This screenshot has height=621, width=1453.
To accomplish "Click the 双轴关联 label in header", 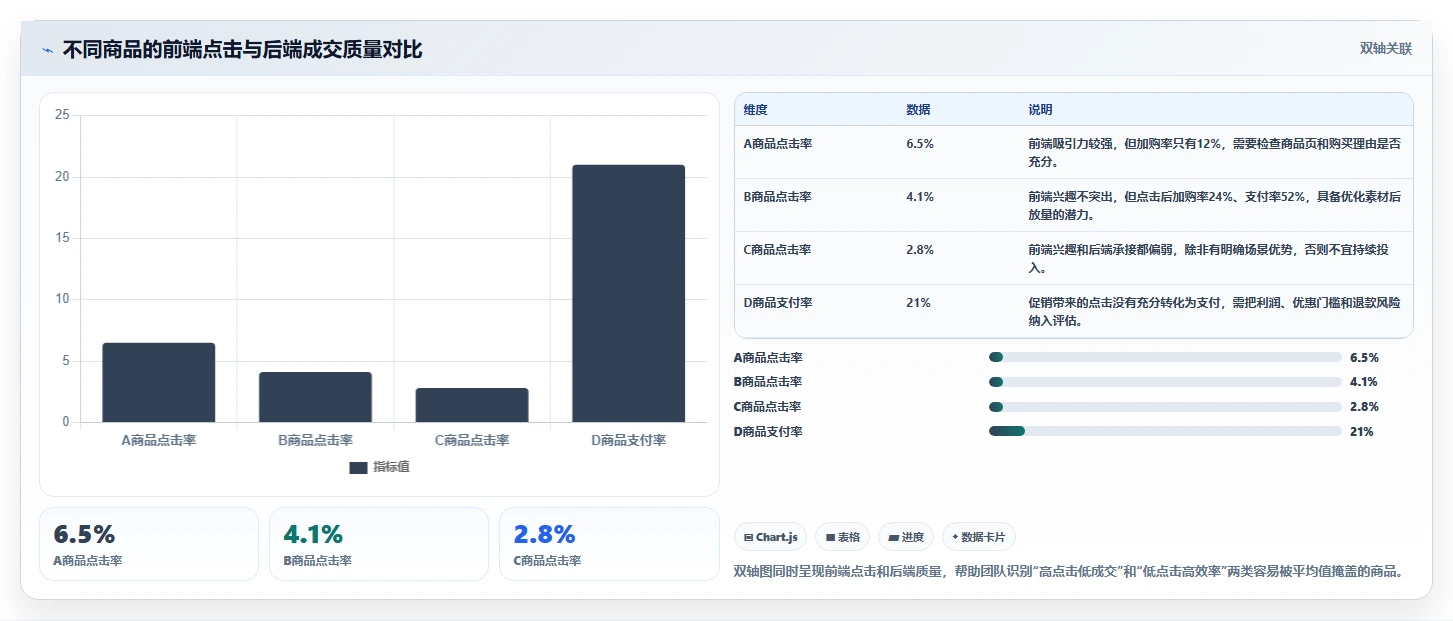I will (1385, 49).
